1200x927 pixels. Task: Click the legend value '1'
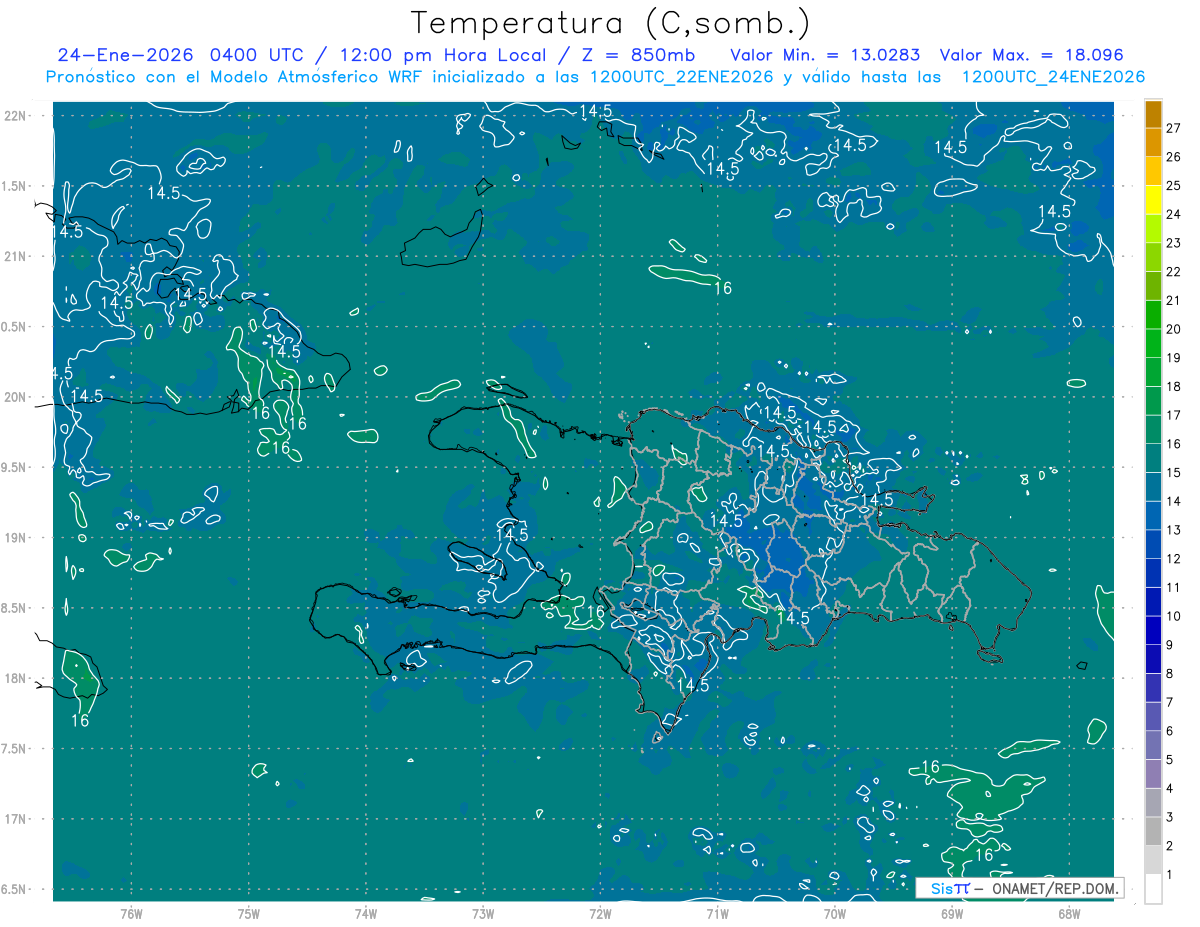click(1170, 875)
